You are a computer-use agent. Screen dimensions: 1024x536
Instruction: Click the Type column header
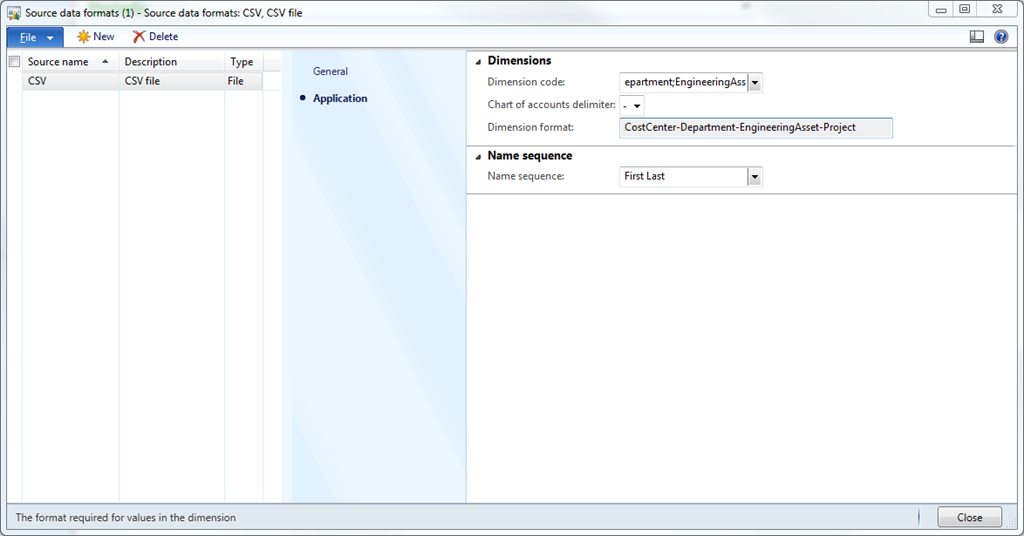click(244, 61)
